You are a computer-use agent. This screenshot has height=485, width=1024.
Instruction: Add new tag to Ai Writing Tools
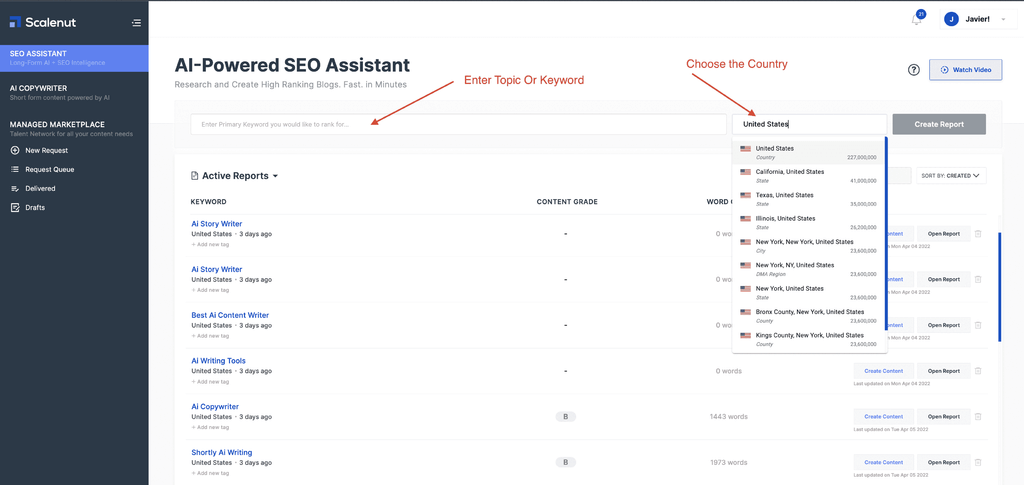point(210,381)
